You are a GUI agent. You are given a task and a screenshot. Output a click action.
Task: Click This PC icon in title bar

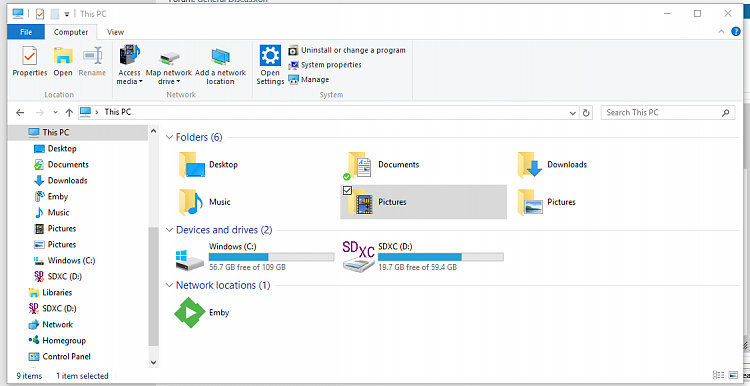[18, 13]
